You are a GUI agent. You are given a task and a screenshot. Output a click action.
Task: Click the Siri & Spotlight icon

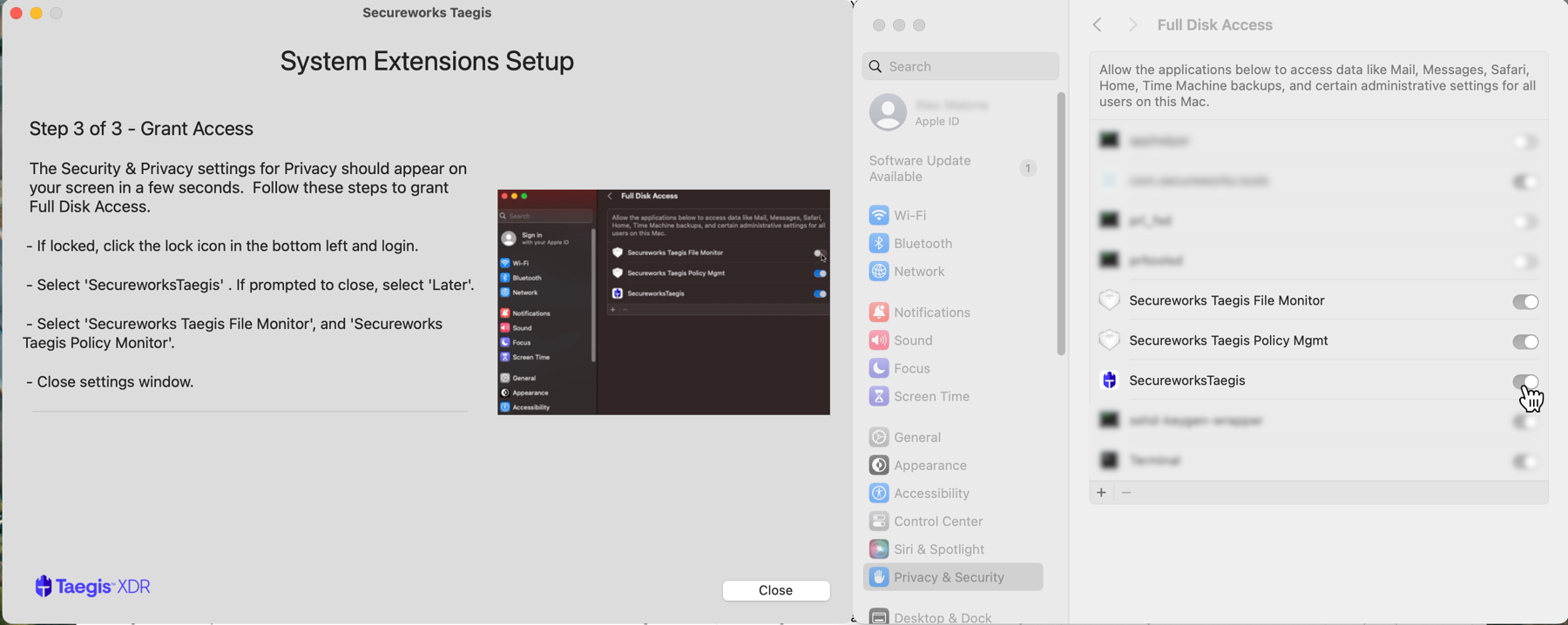coord(879,549)
